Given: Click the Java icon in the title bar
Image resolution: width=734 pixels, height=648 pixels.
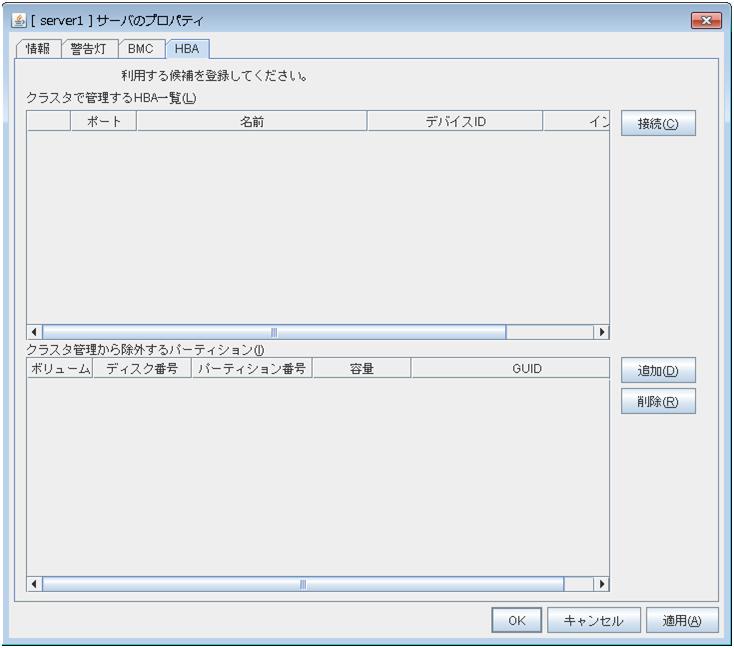Looking at the screenshot, I should tap(18, 21).
